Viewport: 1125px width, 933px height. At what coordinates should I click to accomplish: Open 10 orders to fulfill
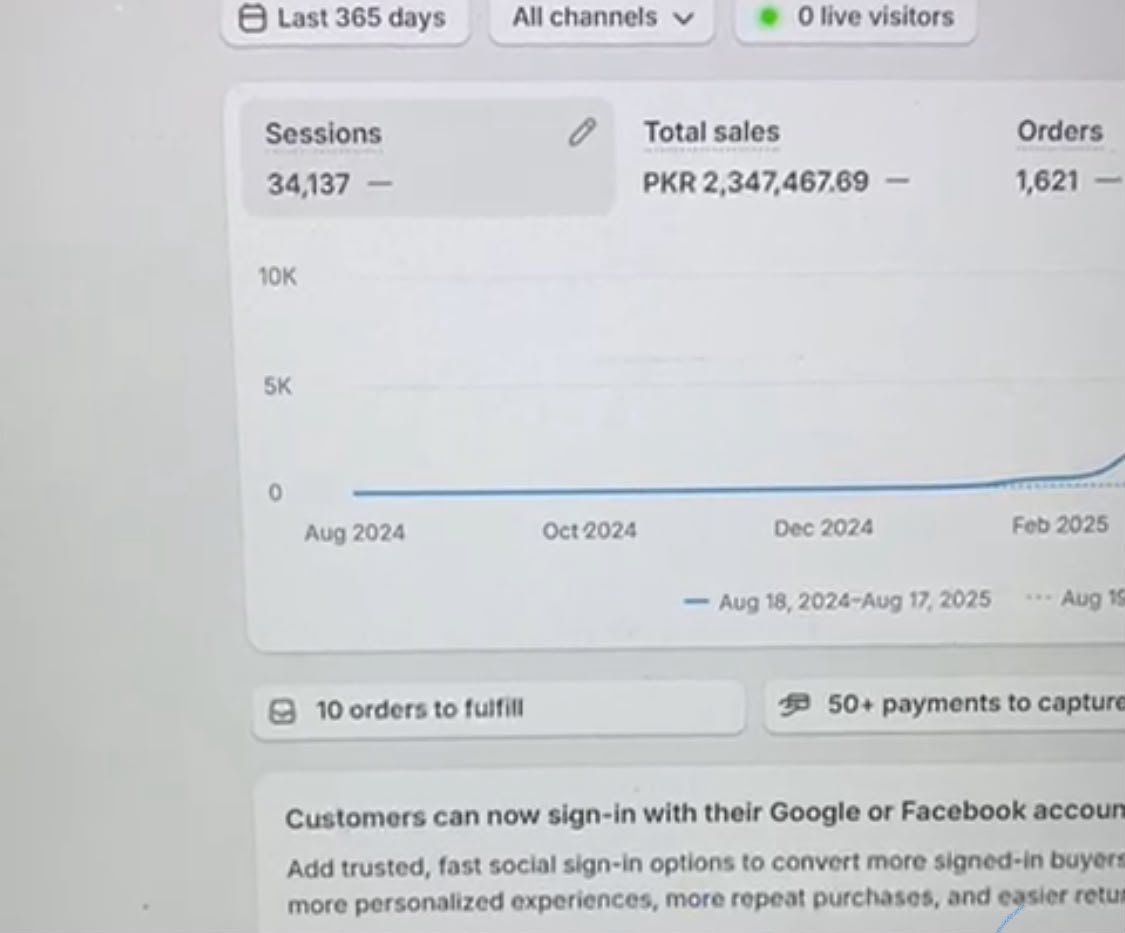pos(499,710)
